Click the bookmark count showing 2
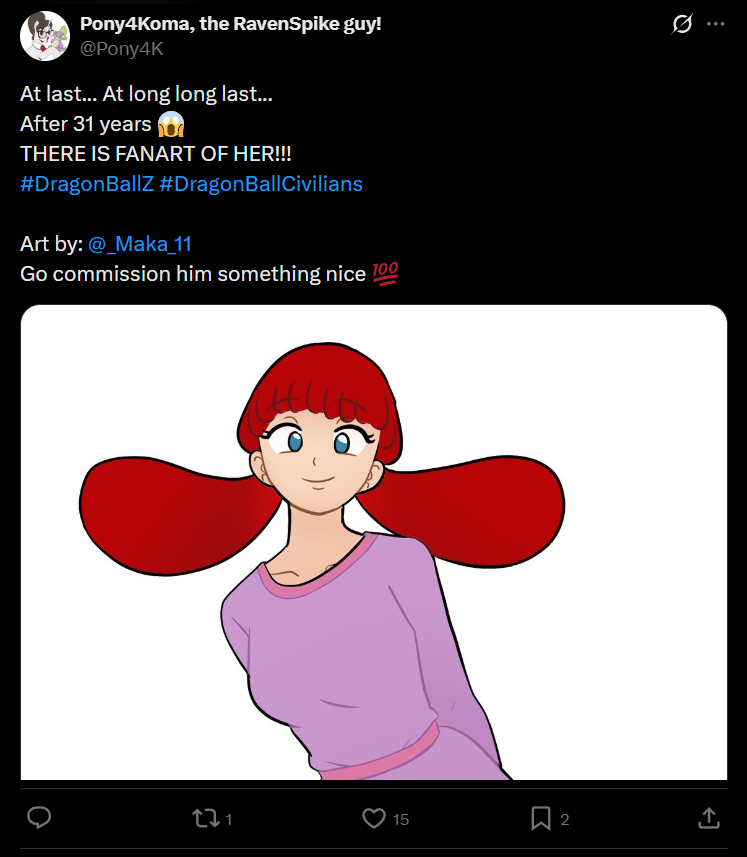Screen dimensions: 747x857 565,819
